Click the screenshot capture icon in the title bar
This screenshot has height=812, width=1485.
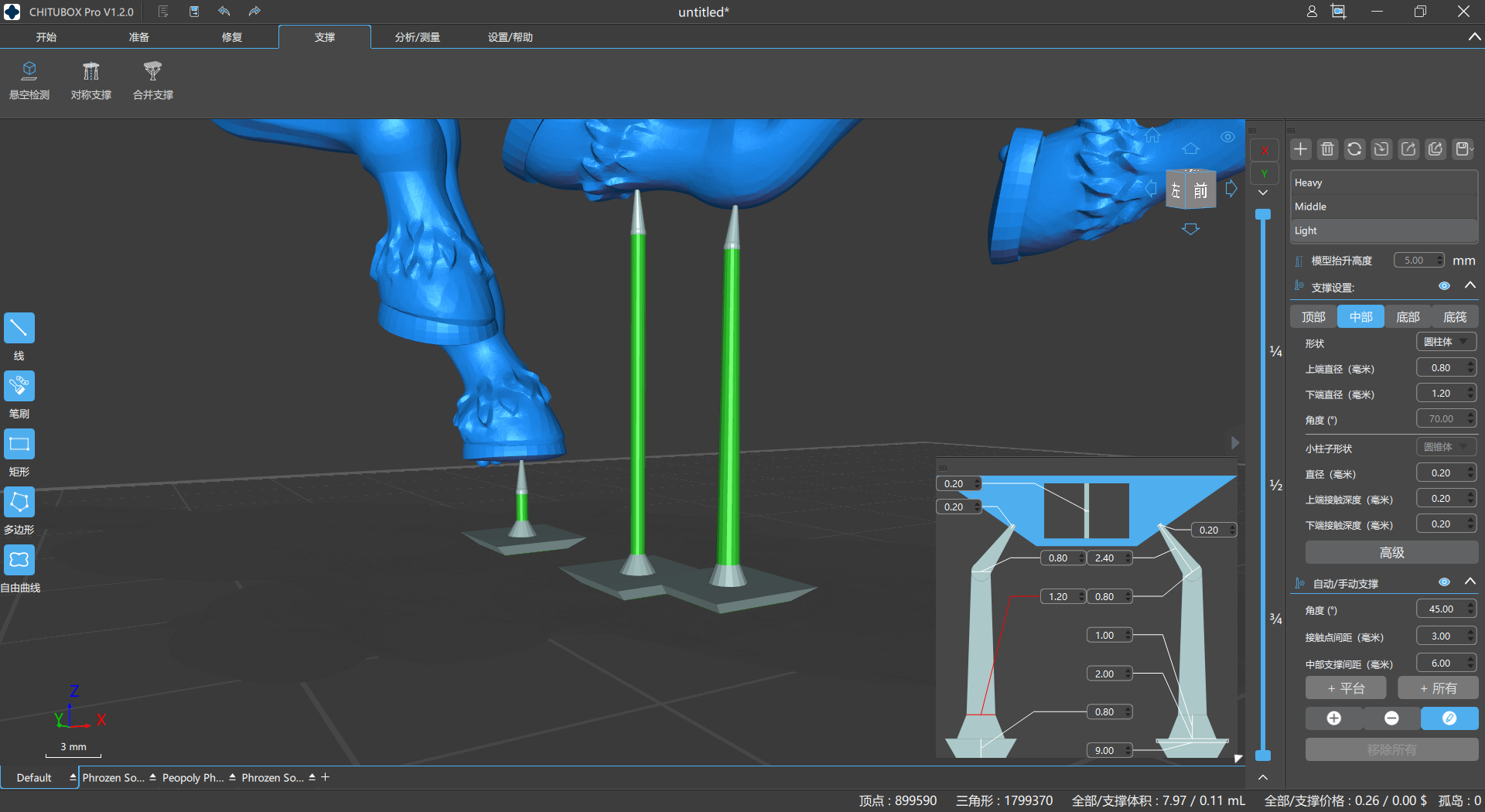click(x=1339, y=12)
